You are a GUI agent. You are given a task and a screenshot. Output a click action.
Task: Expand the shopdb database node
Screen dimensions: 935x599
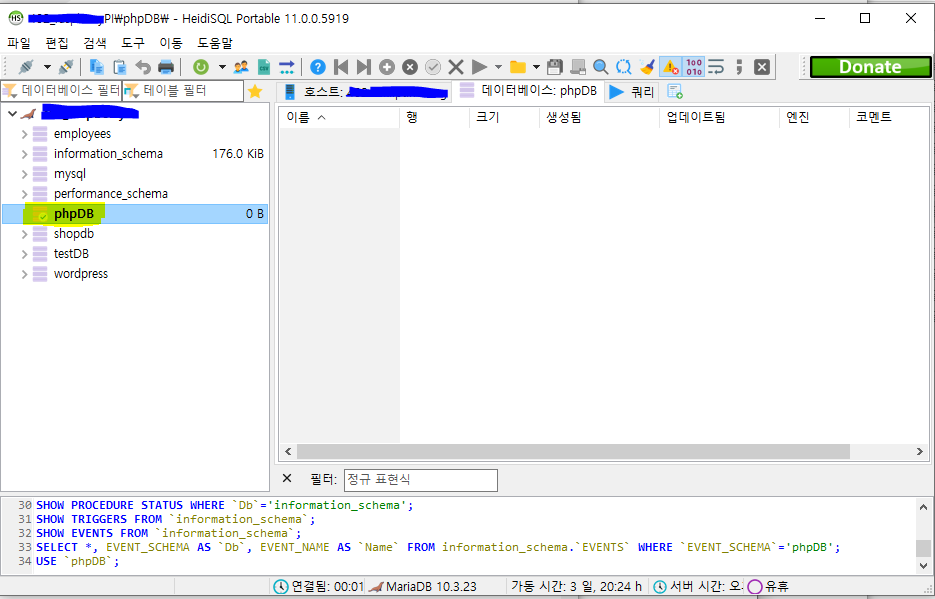click(x=24, y=234)
